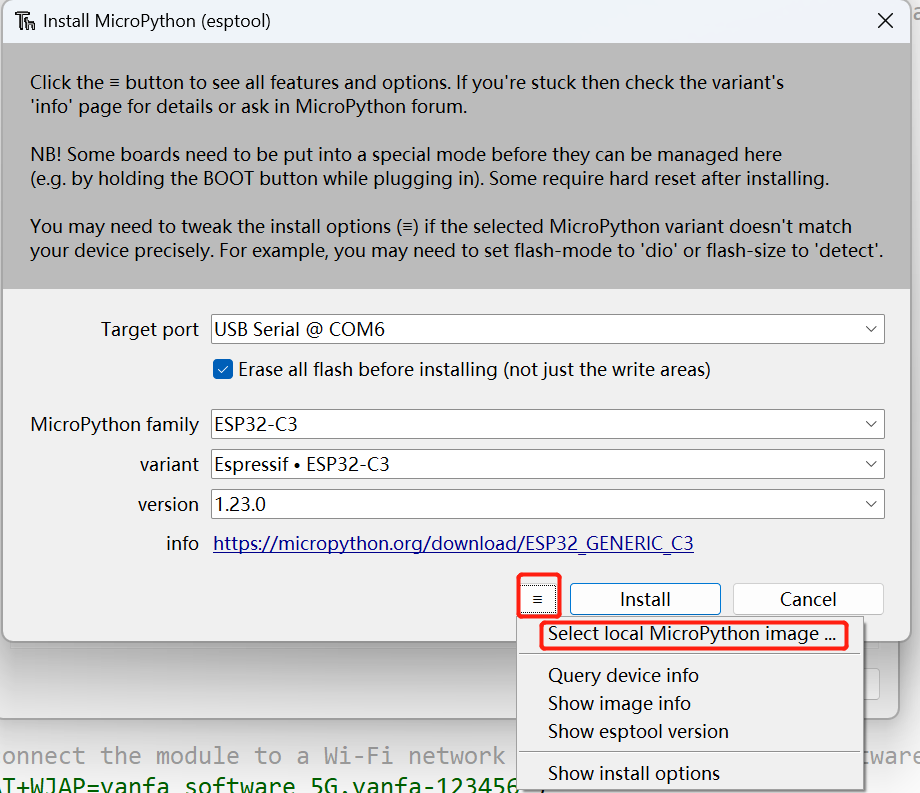The width and height of the screenshot is (920, 793).
Task: Open the micropython.org ESP32_GENERIC_C3 info link
Action: (x=453, y=544)
